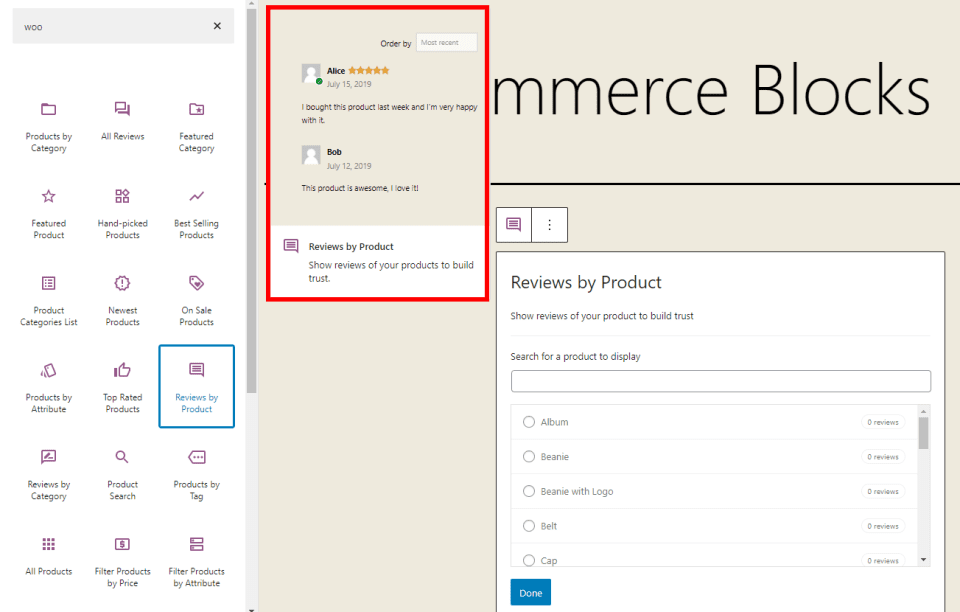The width and height of the screenshot is (960, 612).
Task: Select the Cap product option
Action: click(x=529, y=560)
